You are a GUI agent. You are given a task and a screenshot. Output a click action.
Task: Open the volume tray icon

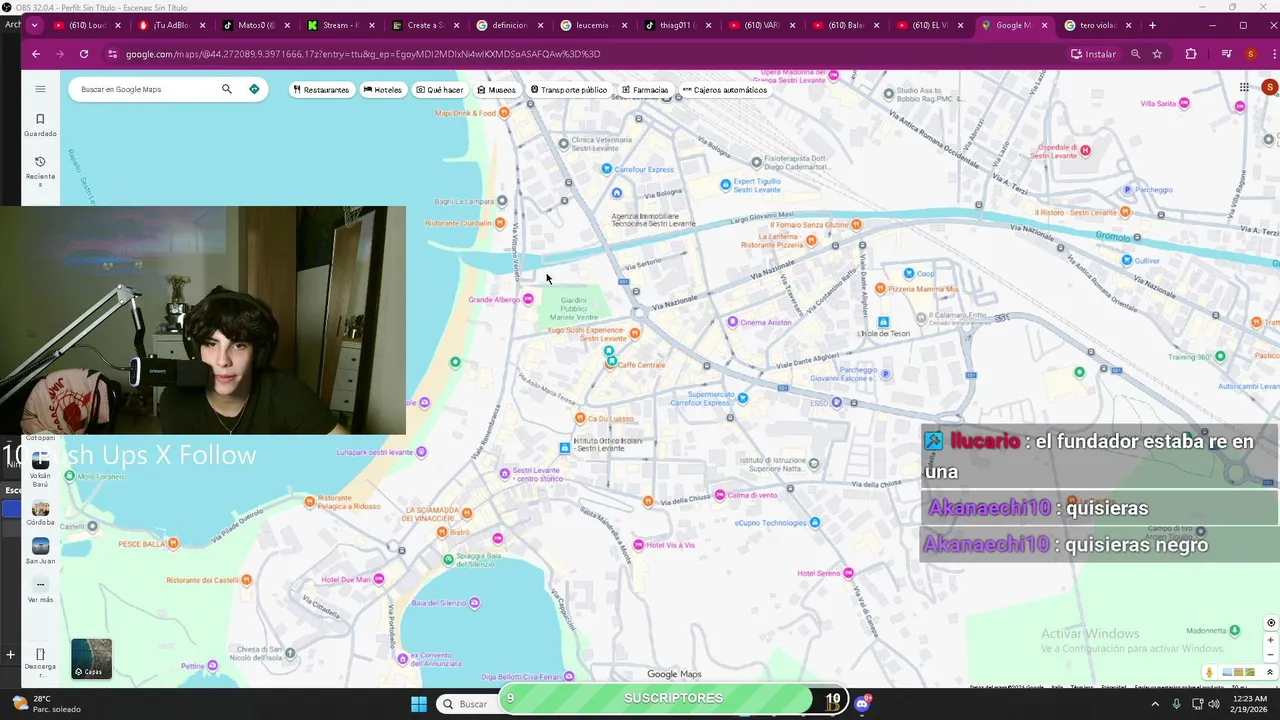pyautogui.click(x=1213, y=704)
